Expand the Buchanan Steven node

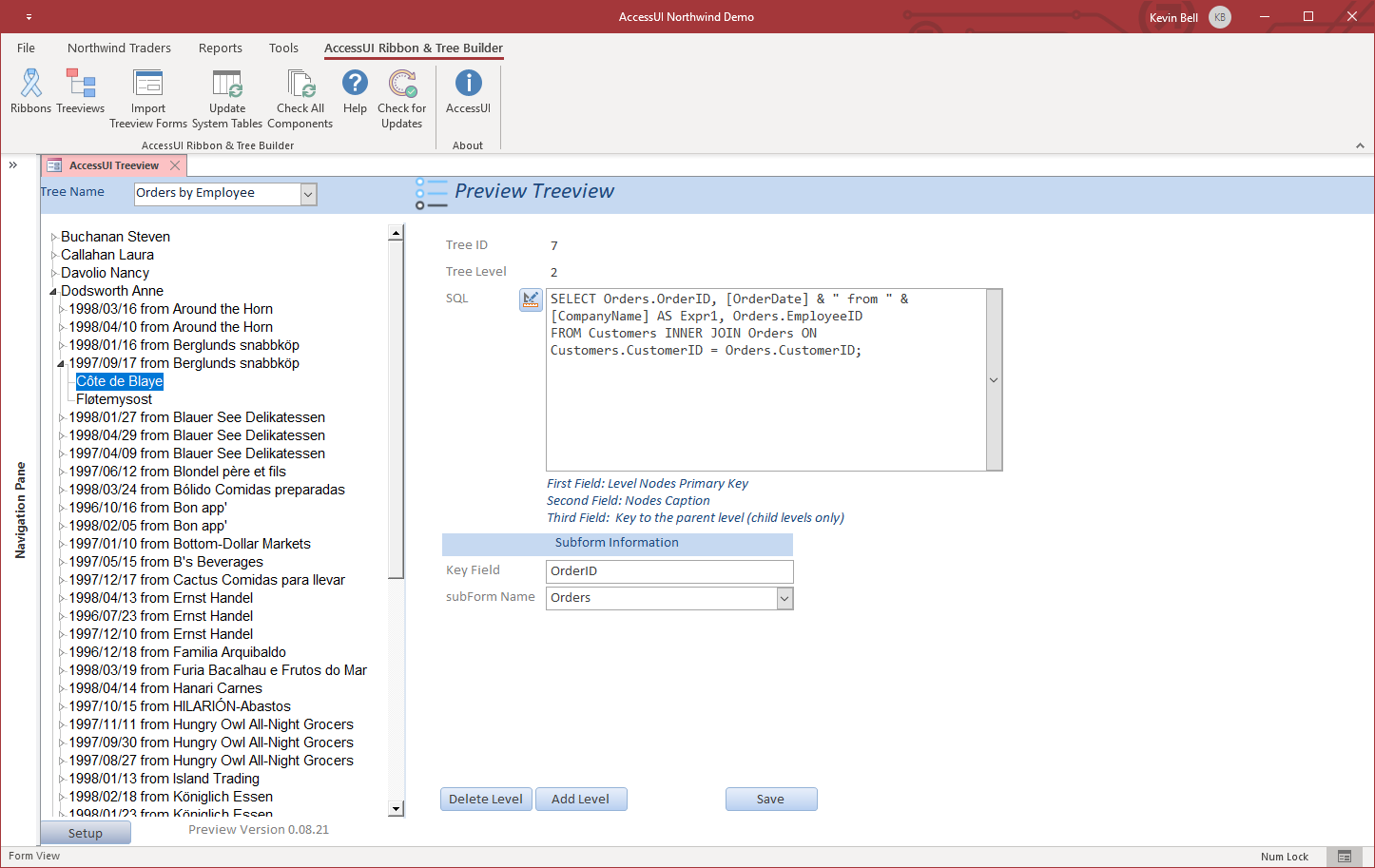[x=54, y=238]
